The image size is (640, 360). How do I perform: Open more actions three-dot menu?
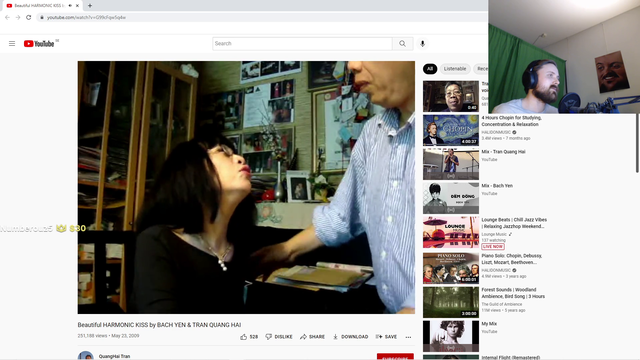408,337
